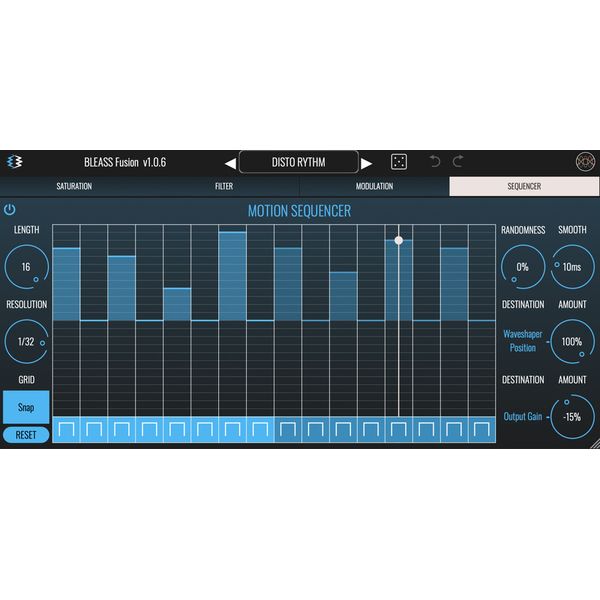The height and width of the screenshot is (600, 600).
Task: Go to the previous preset
Action: coord(230,163)
